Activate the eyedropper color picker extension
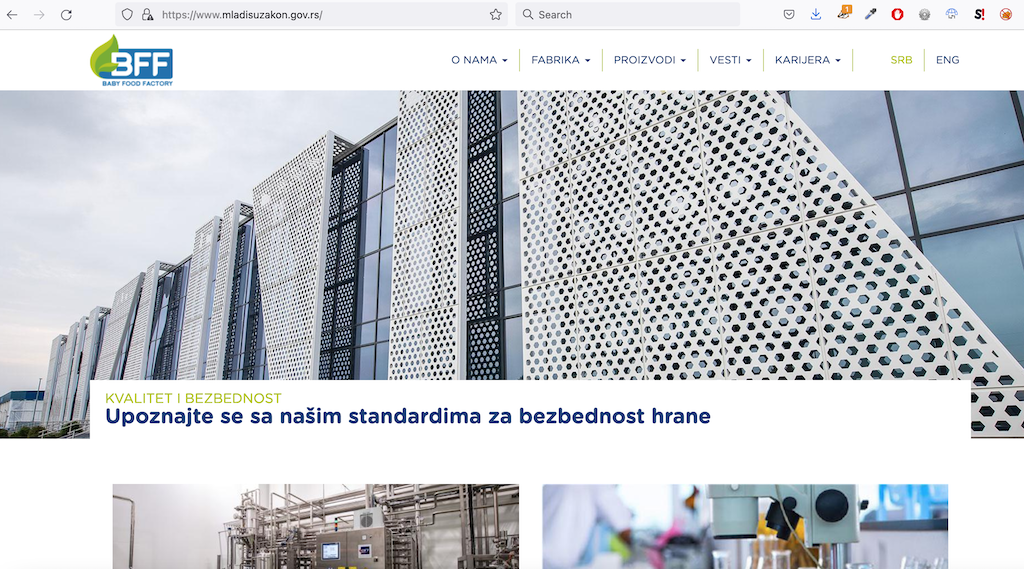 tap(871, 14)
